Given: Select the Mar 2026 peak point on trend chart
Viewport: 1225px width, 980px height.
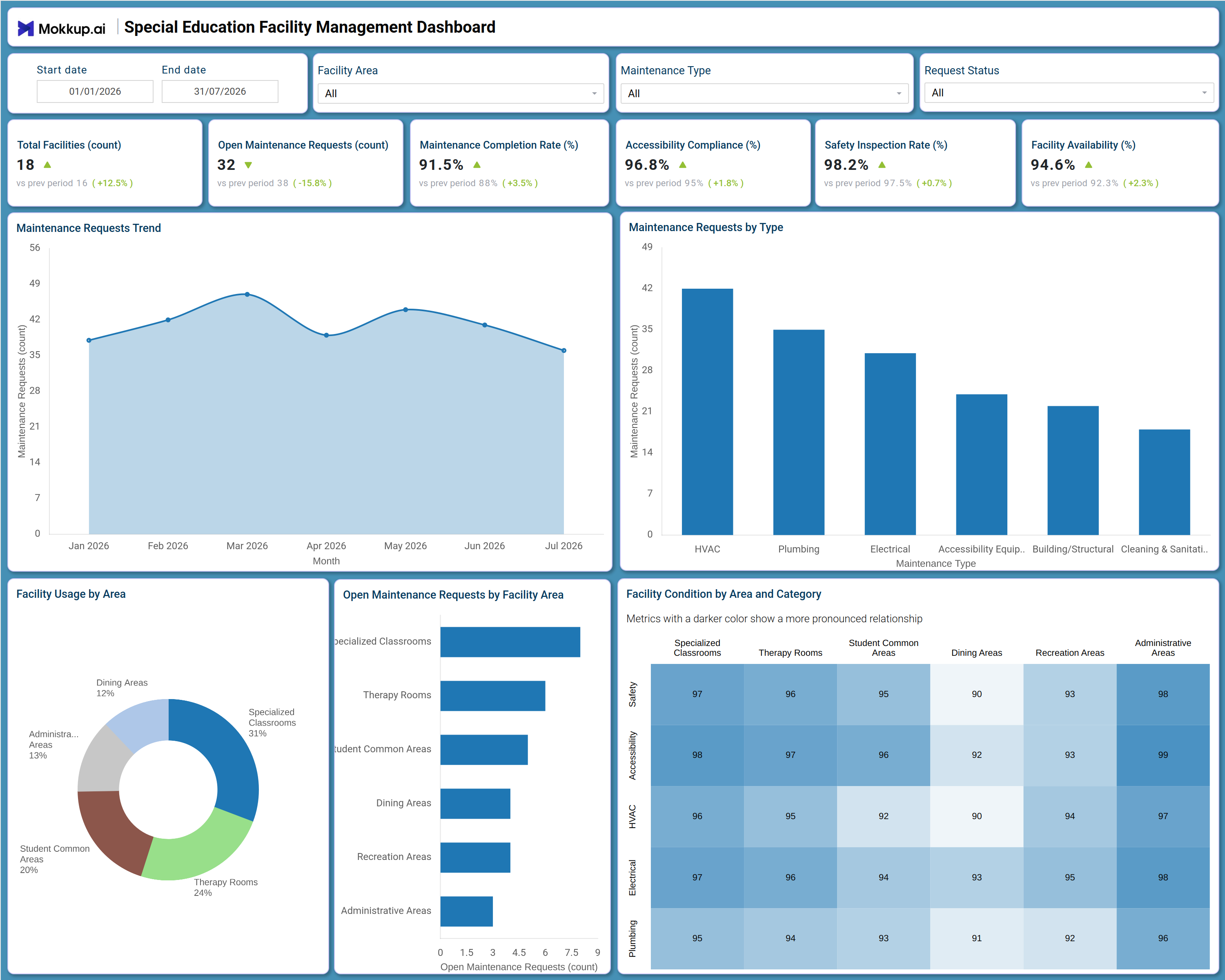Looking at the screenshot, I should 247,294.
